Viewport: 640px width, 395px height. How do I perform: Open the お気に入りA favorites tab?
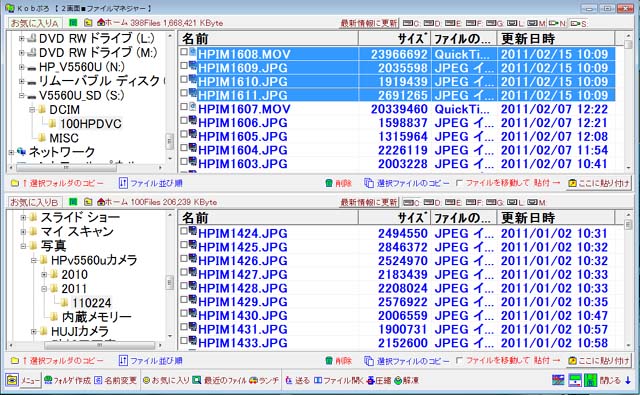35,23
